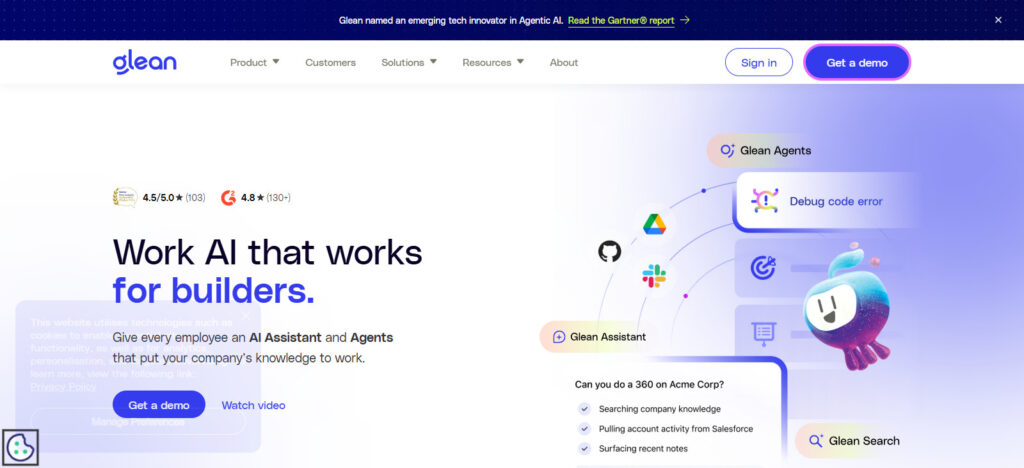Click the 'Glean named an emerging tech innovator' text
This screenshot has width=1024, height=468.
click(x=451, y=20)
